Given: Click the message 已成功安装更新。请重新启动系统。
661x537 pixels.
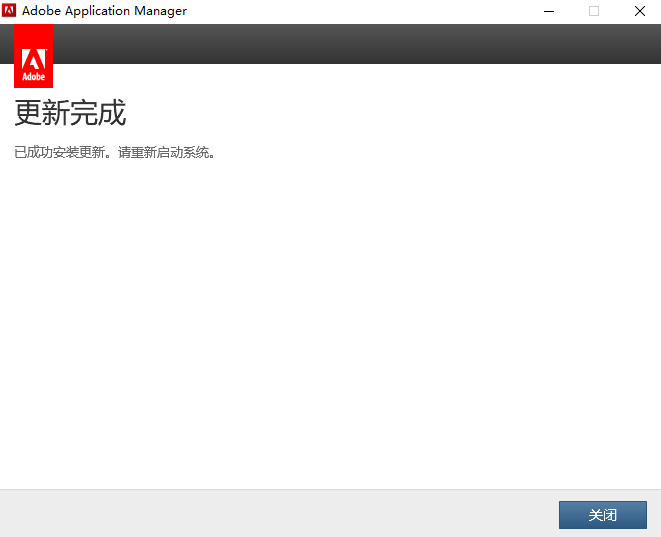Looking at the screenshot, I should [115, 152].
